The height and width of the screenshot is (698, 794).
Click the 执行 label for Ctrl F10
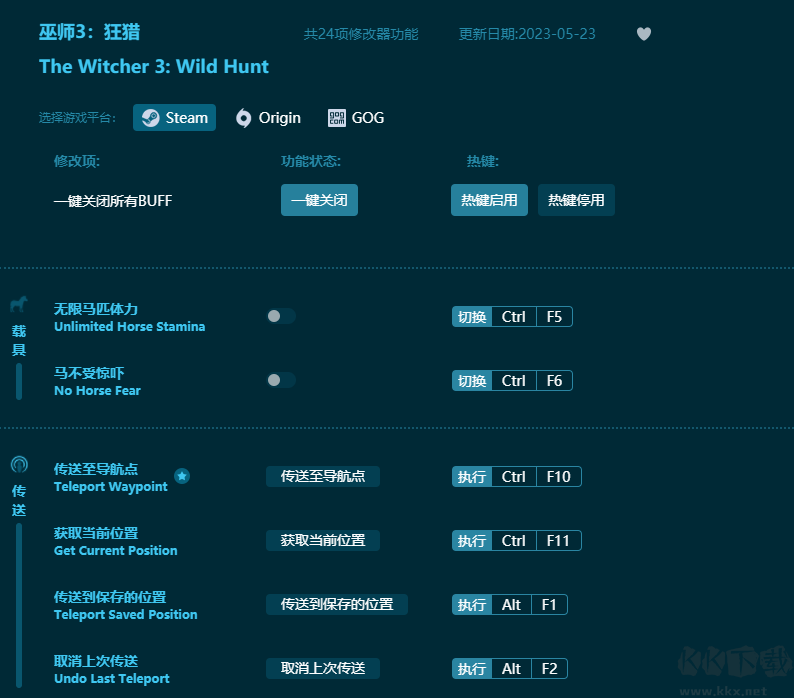(x=472, y=477)
